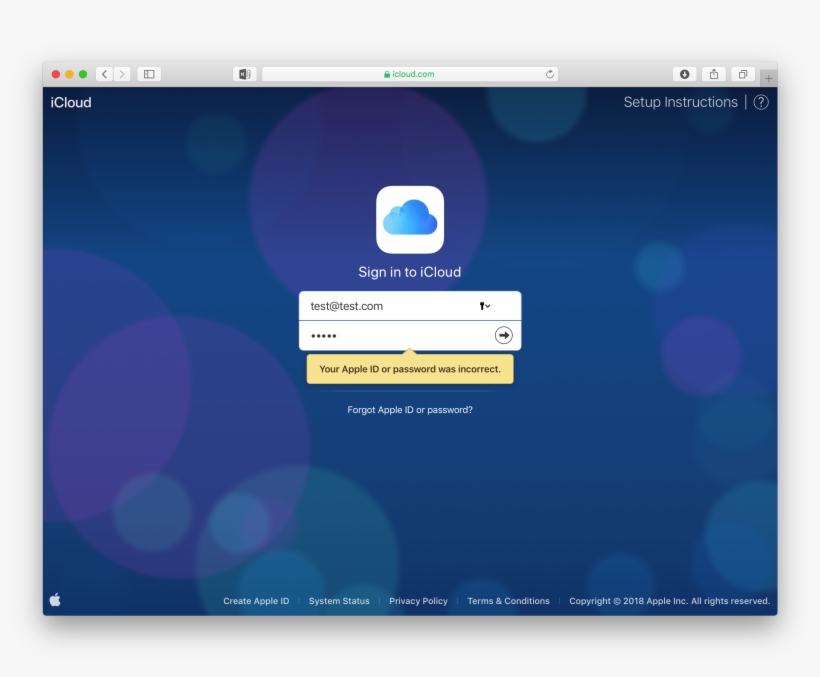Image resolution: width=820 pixels, height=677 pixels.
Task: Open System Status link
Action: [339, 601]
